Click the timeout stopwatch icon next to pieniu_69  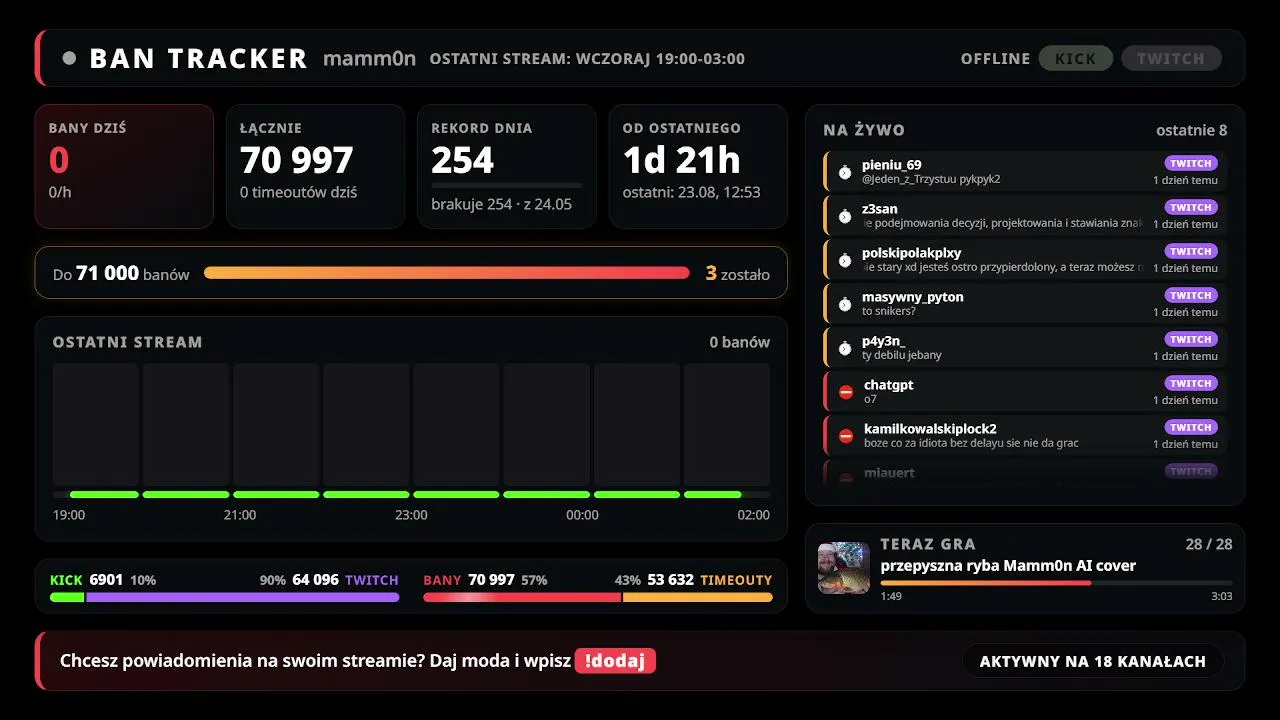(845, 172)
